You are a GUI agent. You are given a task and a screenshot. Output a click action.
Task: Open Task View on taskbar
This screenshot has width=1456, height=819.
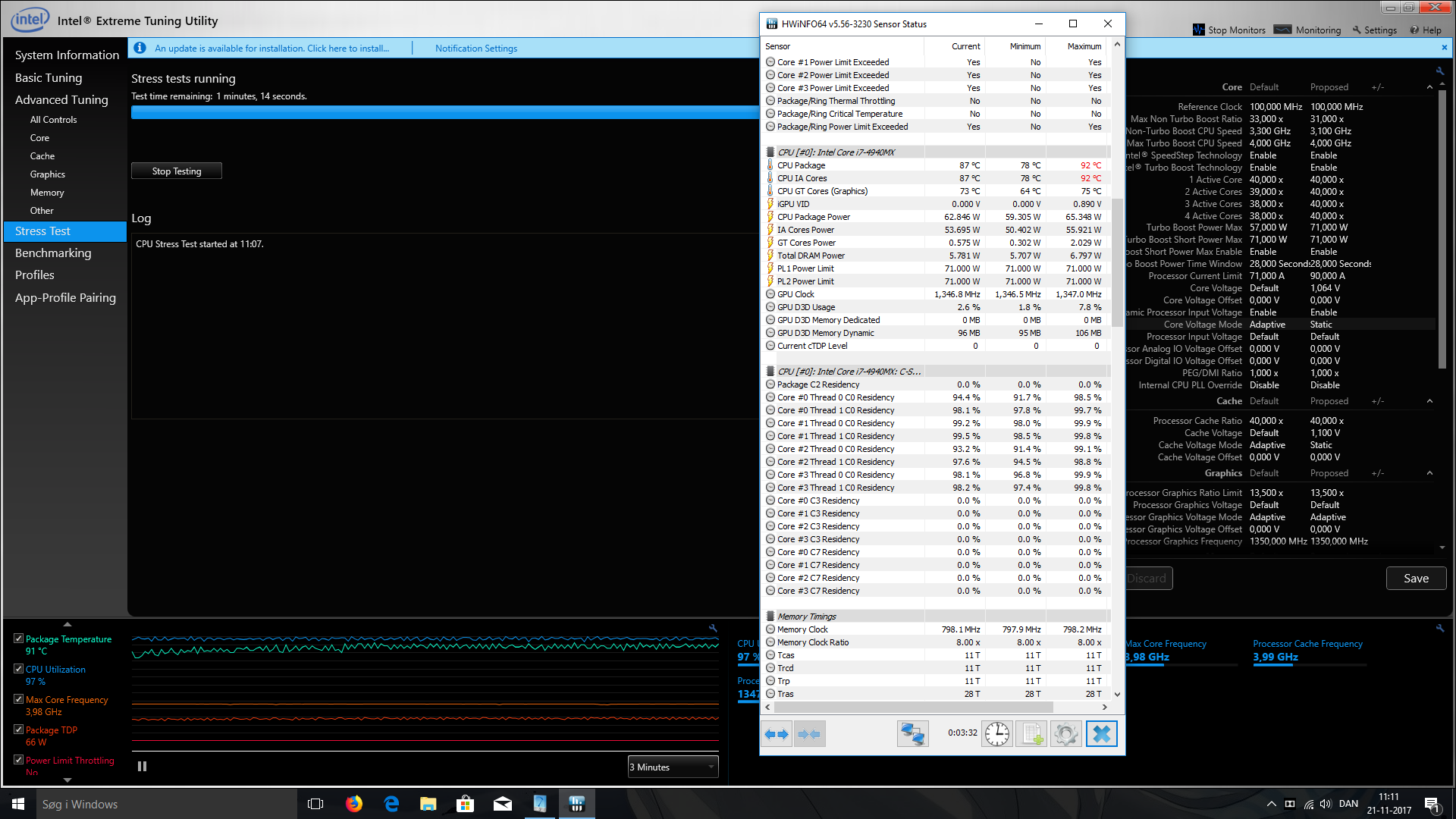pyautogui.click(x=315, y=804)
